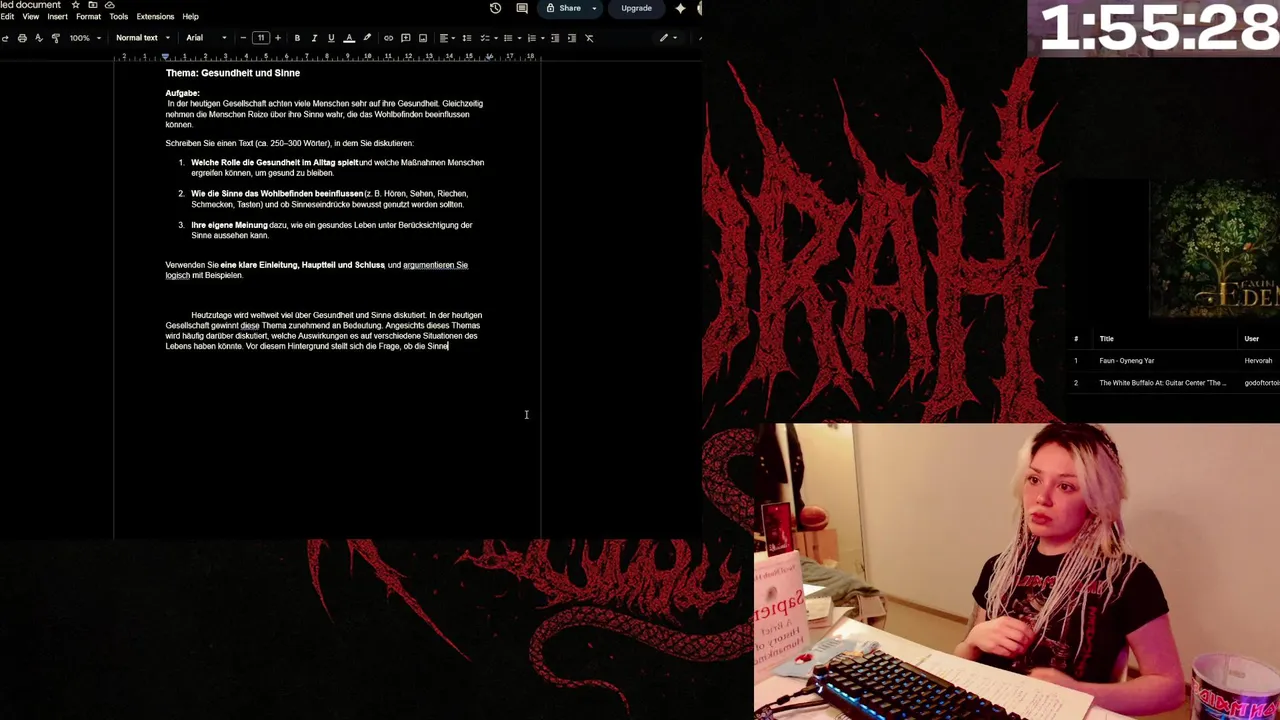Viewport: 1280px width, 720px height.
Task: Open the zoom level 100% dropdown
Action: pyautogui.click(x=85, y=38)
